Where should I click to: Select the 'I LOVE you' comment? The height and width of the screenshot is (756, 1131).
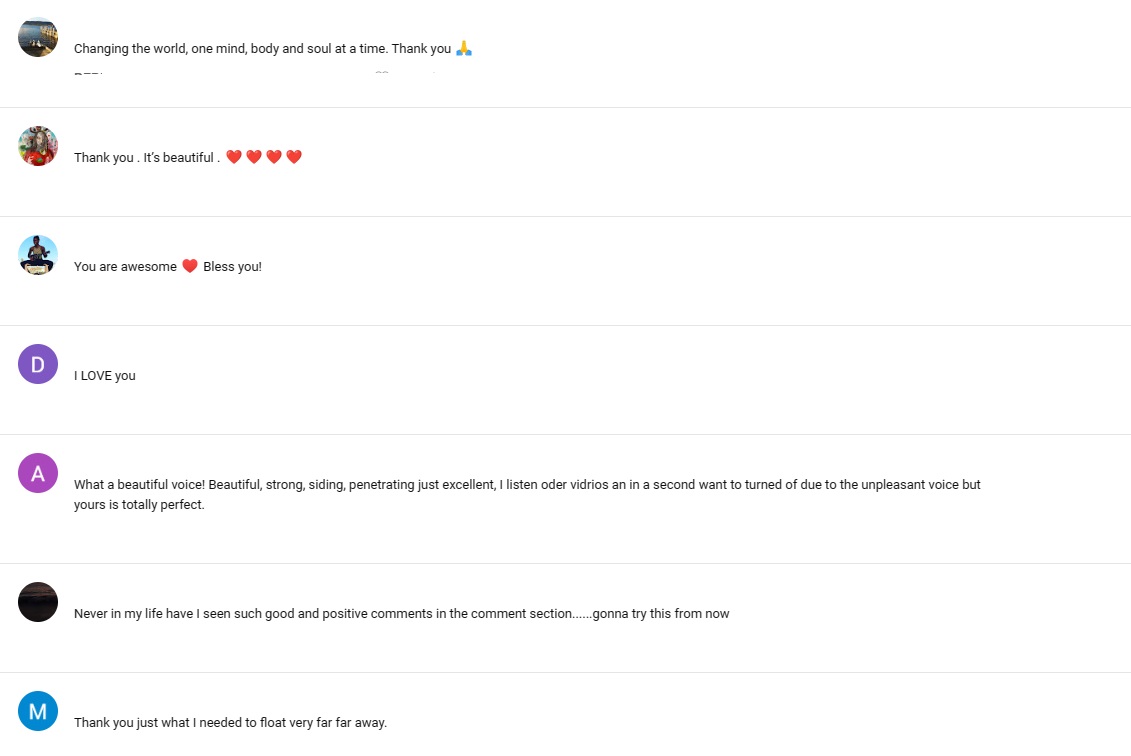[105, 375]
